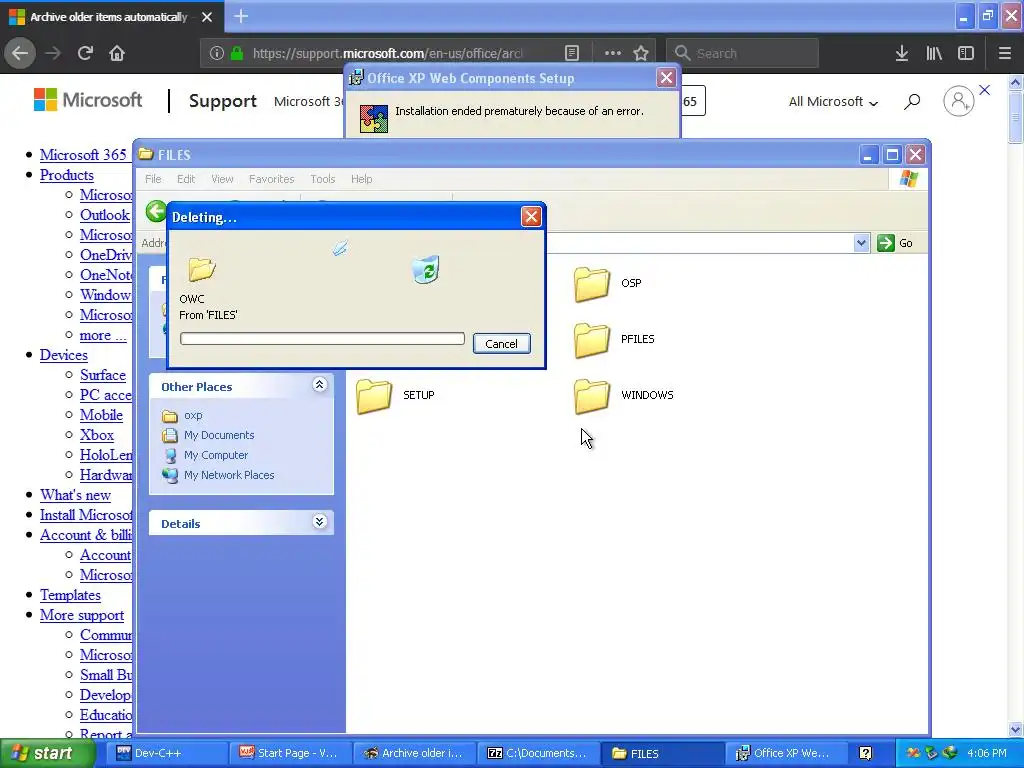Image resolution: width=1024 pixels, height=768 pixels.
Task: Open My Network Places link
Action: pos(229,475)
